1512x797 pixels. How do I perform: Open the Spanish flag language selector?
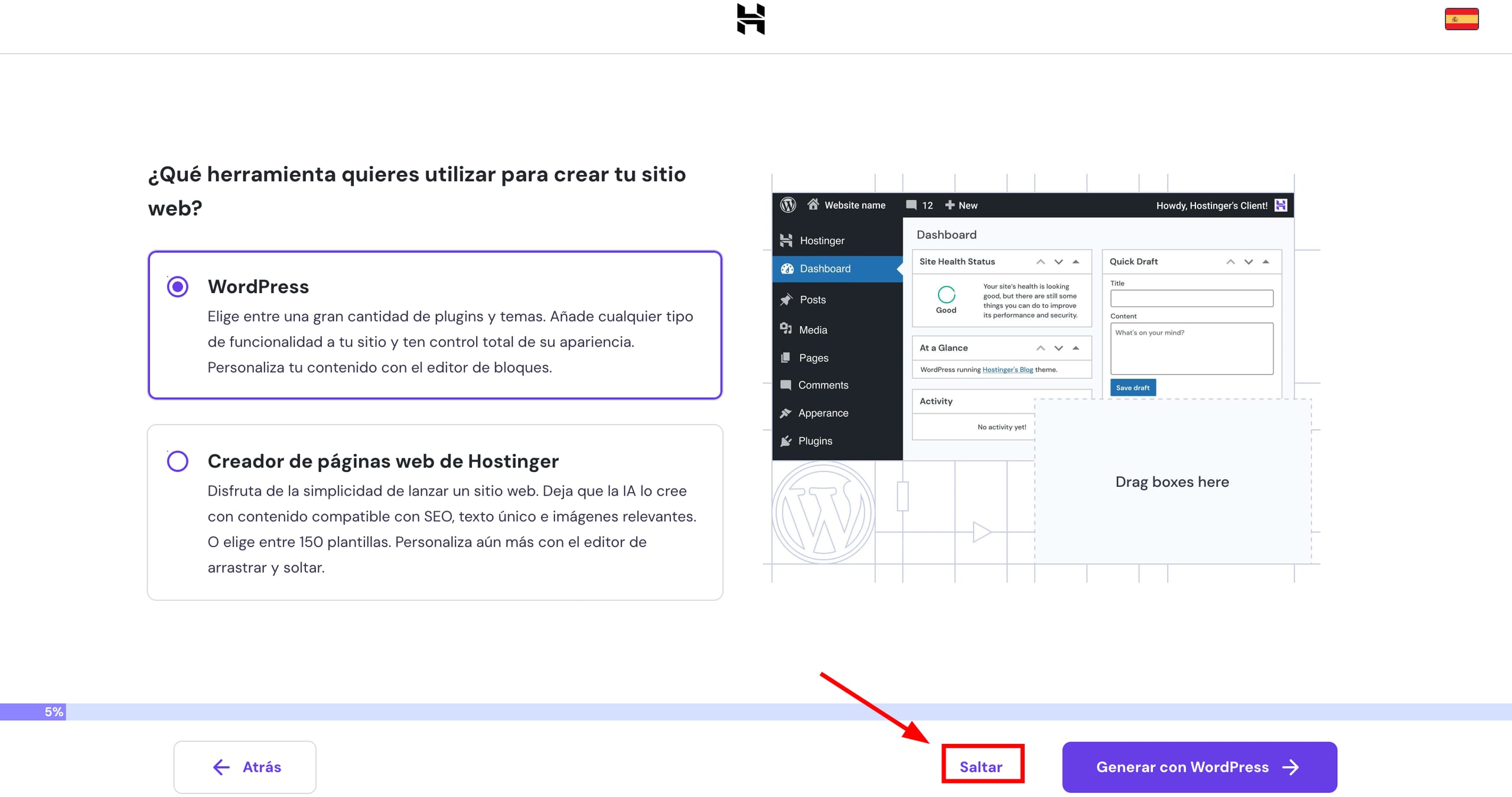tap(1461, 19)
